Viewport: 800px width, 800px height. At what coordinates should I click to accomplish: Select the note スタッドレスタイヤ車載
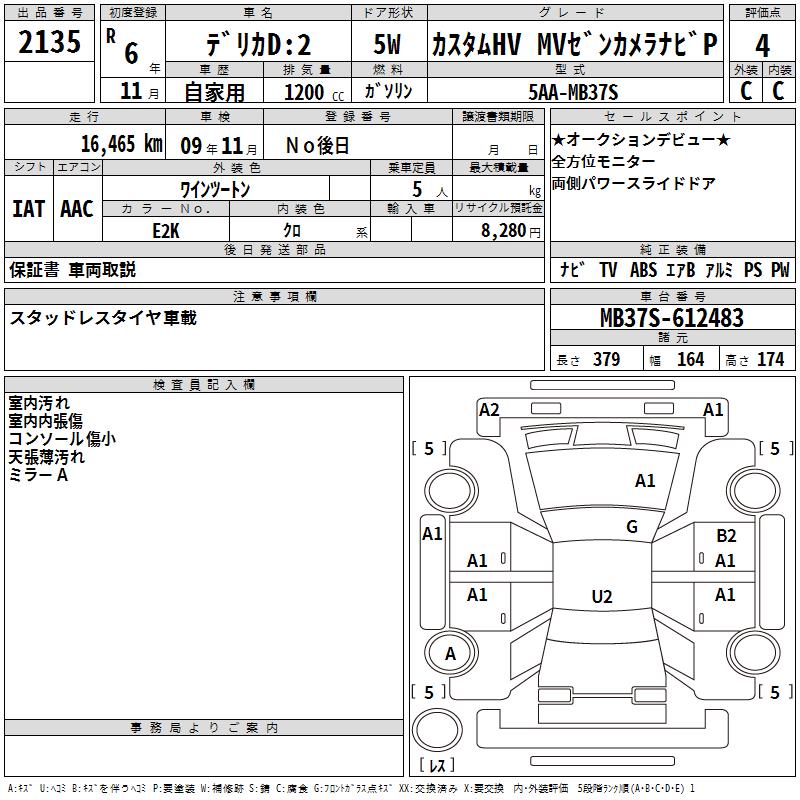(103, 318)
